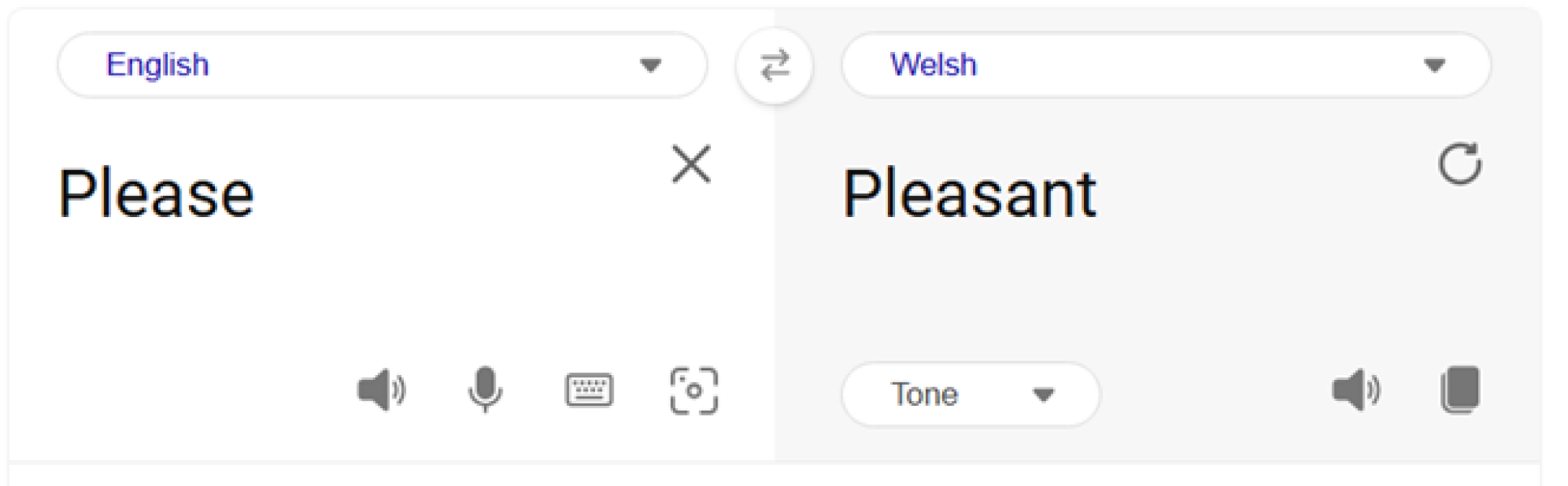Click the arrow in the Welsh box
Image resolution: width=1568 pixels, height=486 pixels.
pos(1434,66)
